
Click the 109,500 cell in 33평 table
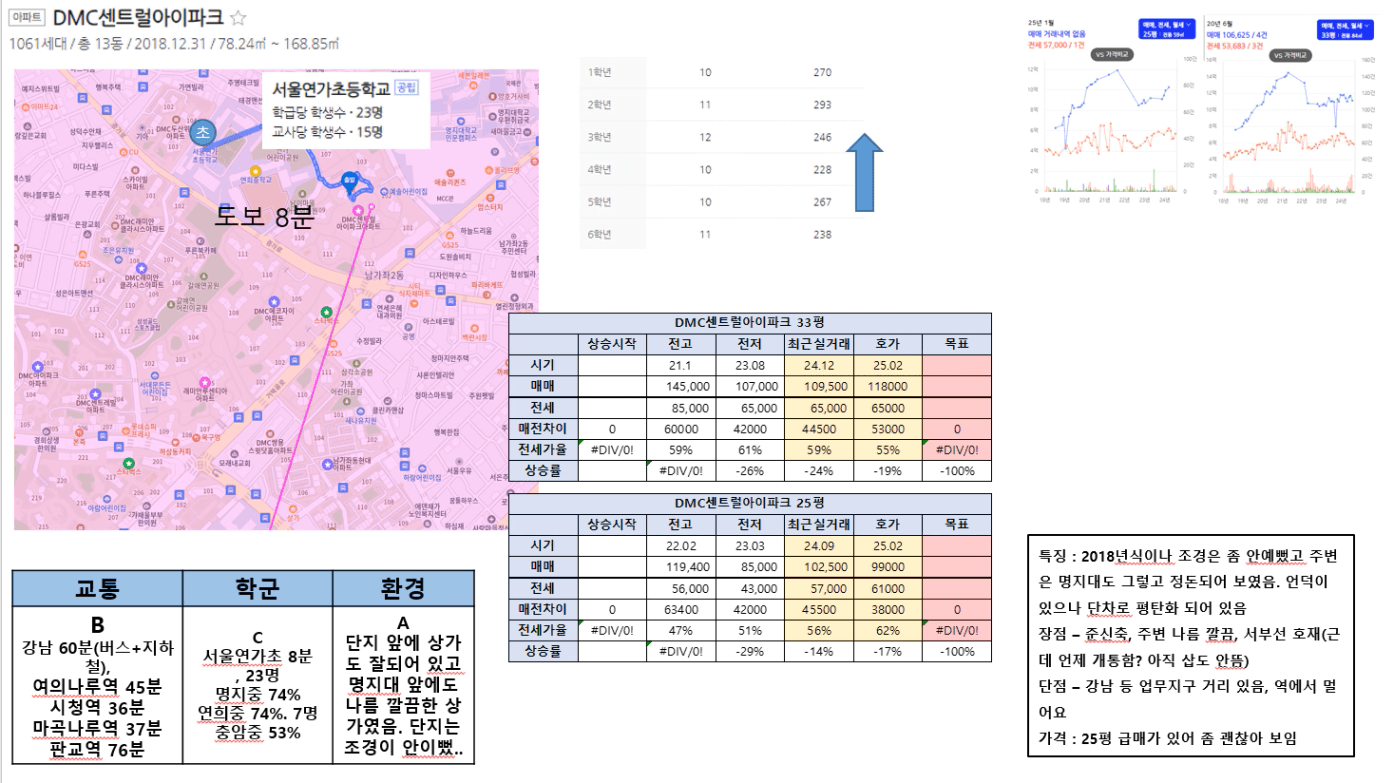point(819,387)
